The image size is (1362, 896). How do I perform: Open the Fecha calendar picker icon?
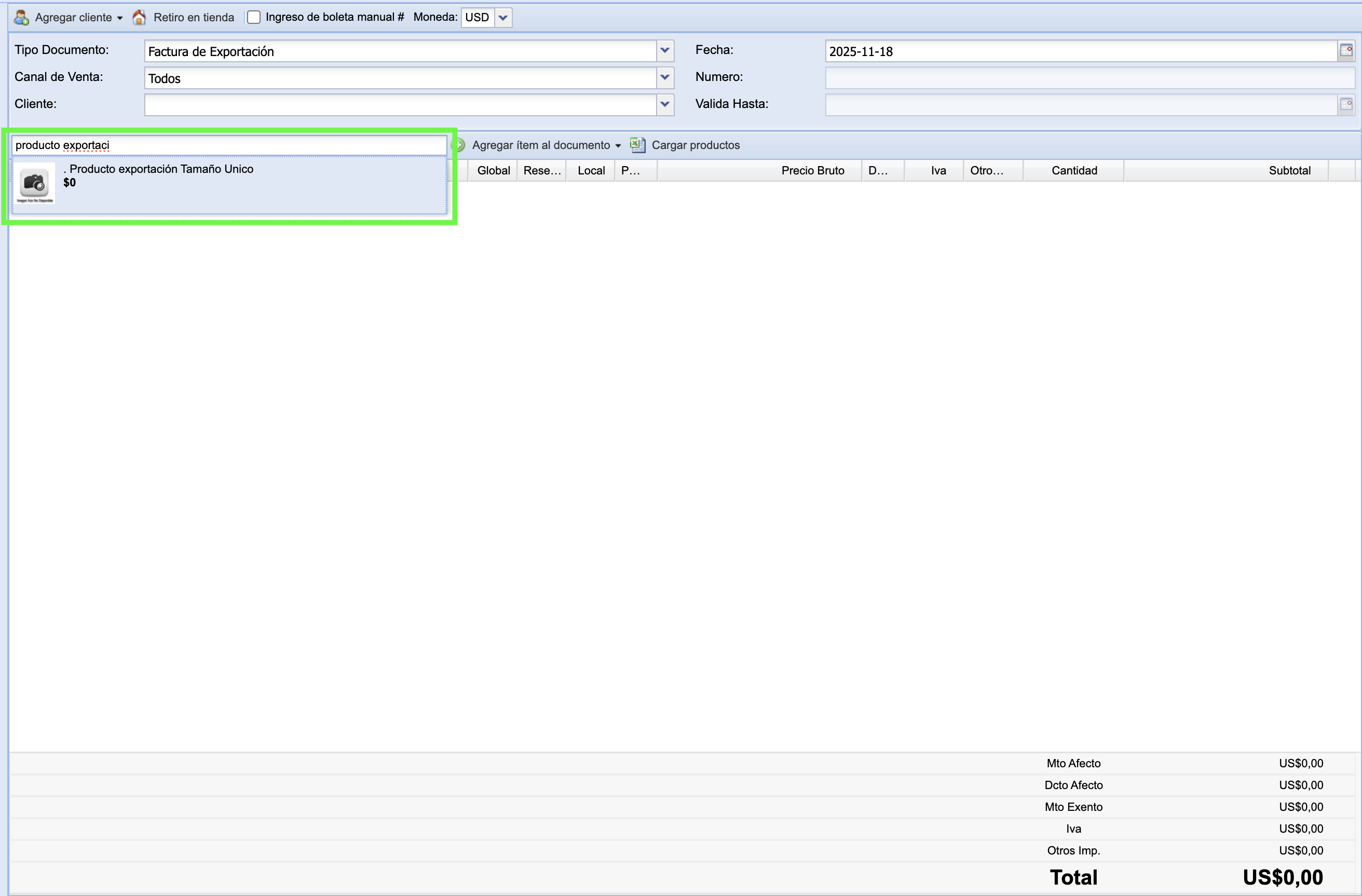pos(1346,51)
